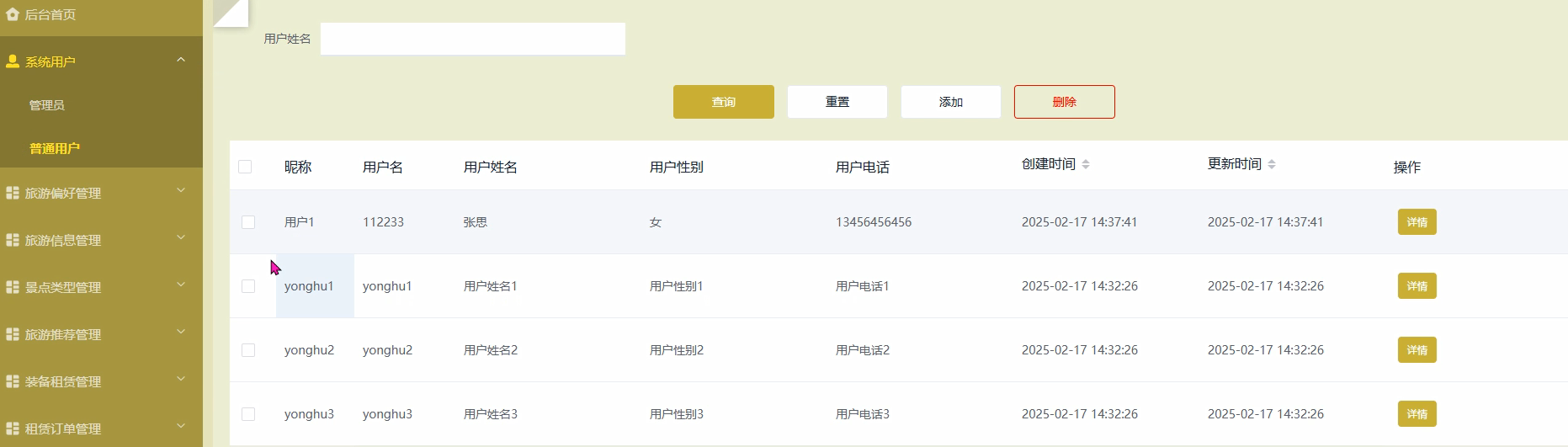Click the 创建时间 column header
This screenshot has width=1568, height=447.
pos(1049,164)
